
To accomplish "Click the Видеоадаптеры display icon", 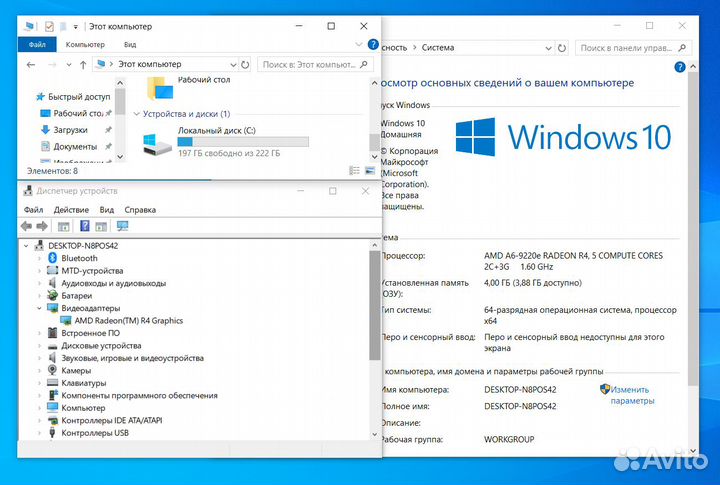I will [x=52, y=308].
